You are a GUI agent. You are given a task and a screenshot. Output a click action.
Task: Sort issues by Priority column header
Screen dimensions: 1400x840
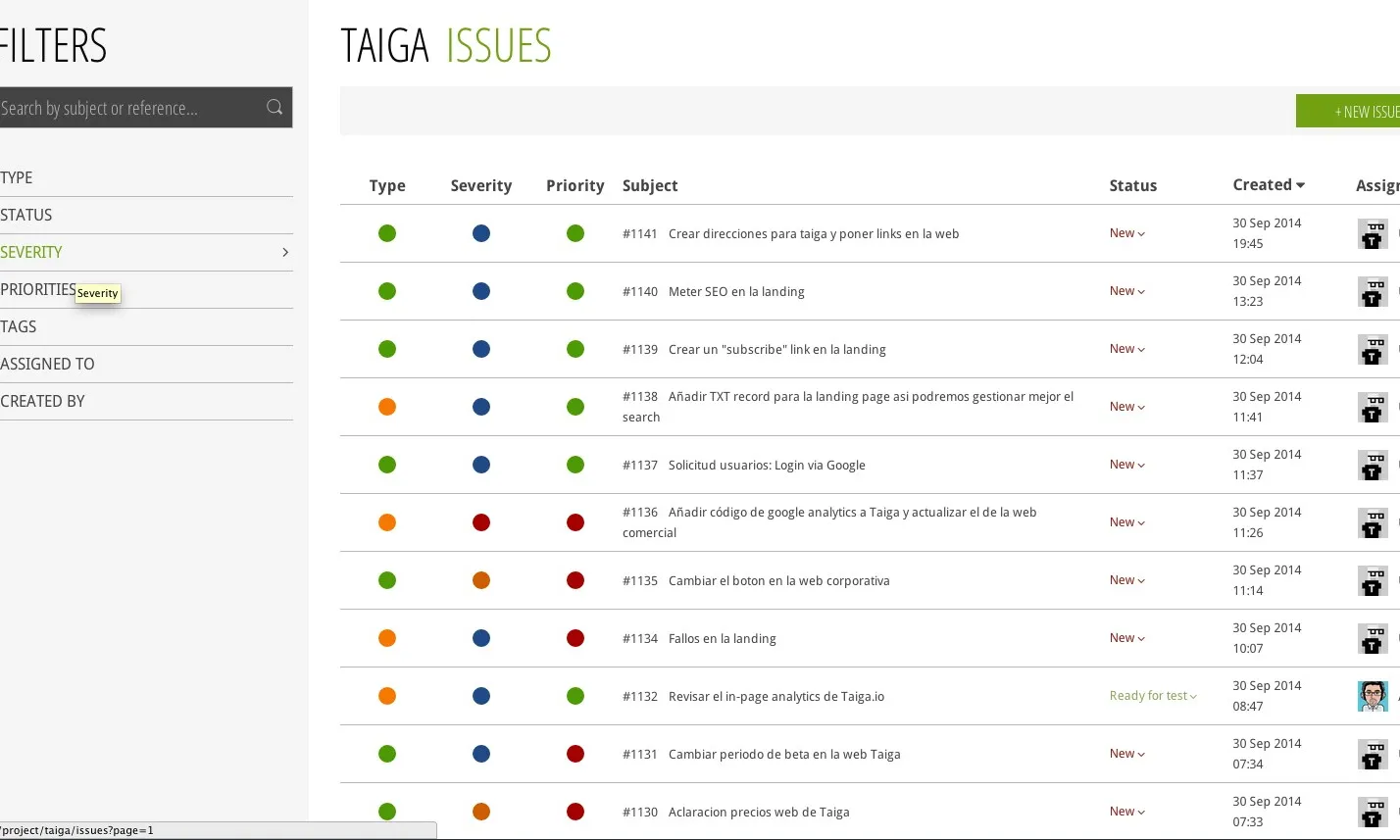(x=575, y=185)
